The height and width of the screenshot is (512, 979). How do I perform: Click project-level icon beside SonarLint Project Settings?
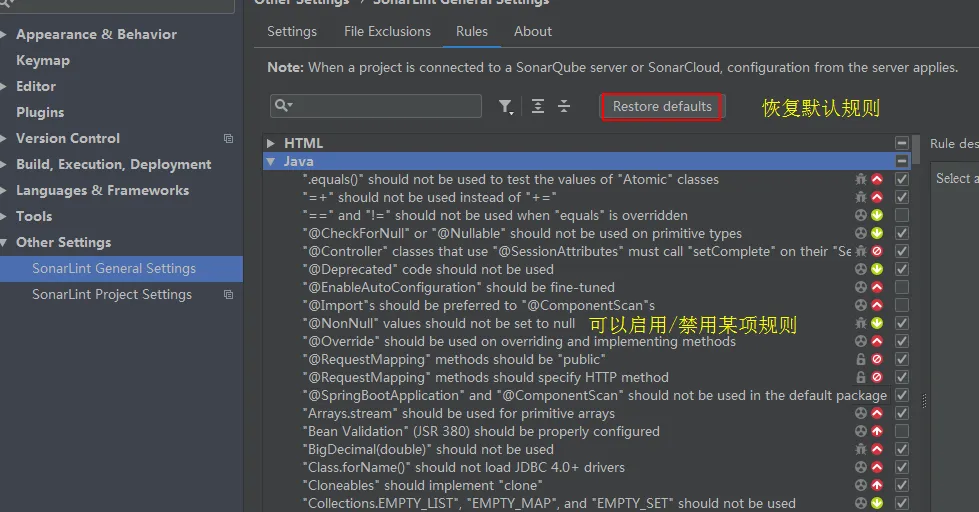(x=229, y=295)
